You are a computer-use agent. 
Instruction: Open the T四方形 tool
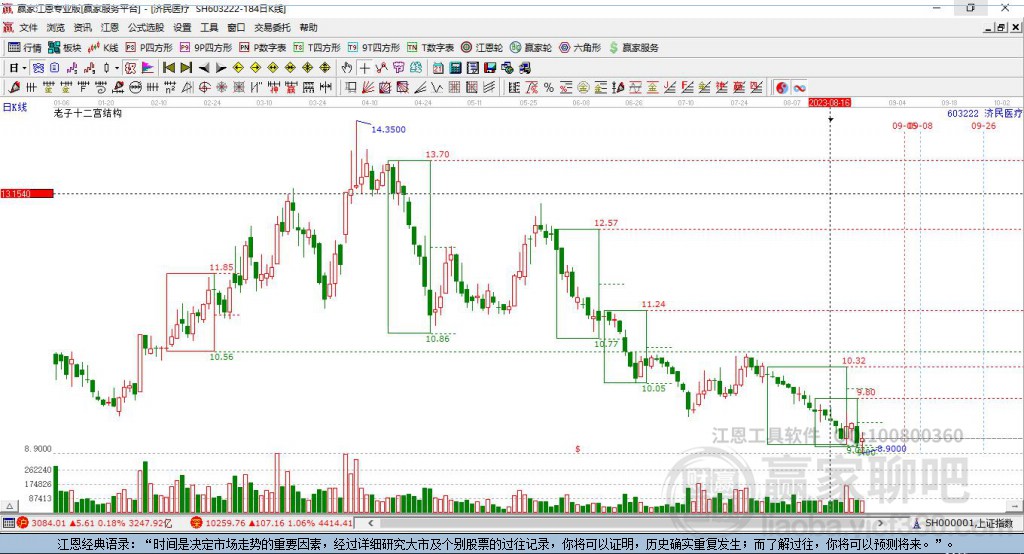tap(317, 48)
